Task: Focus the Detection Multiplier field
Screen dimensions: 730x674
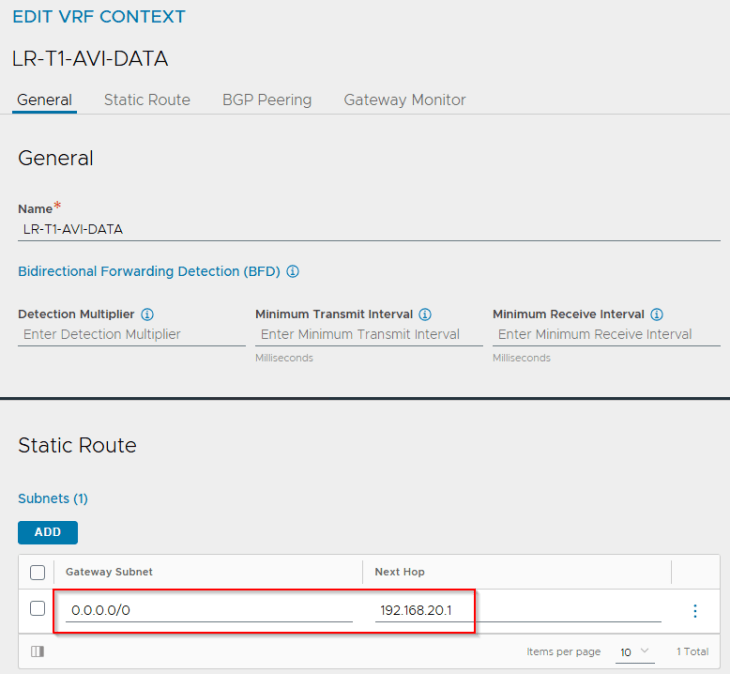Action: (x=131, y=335)
